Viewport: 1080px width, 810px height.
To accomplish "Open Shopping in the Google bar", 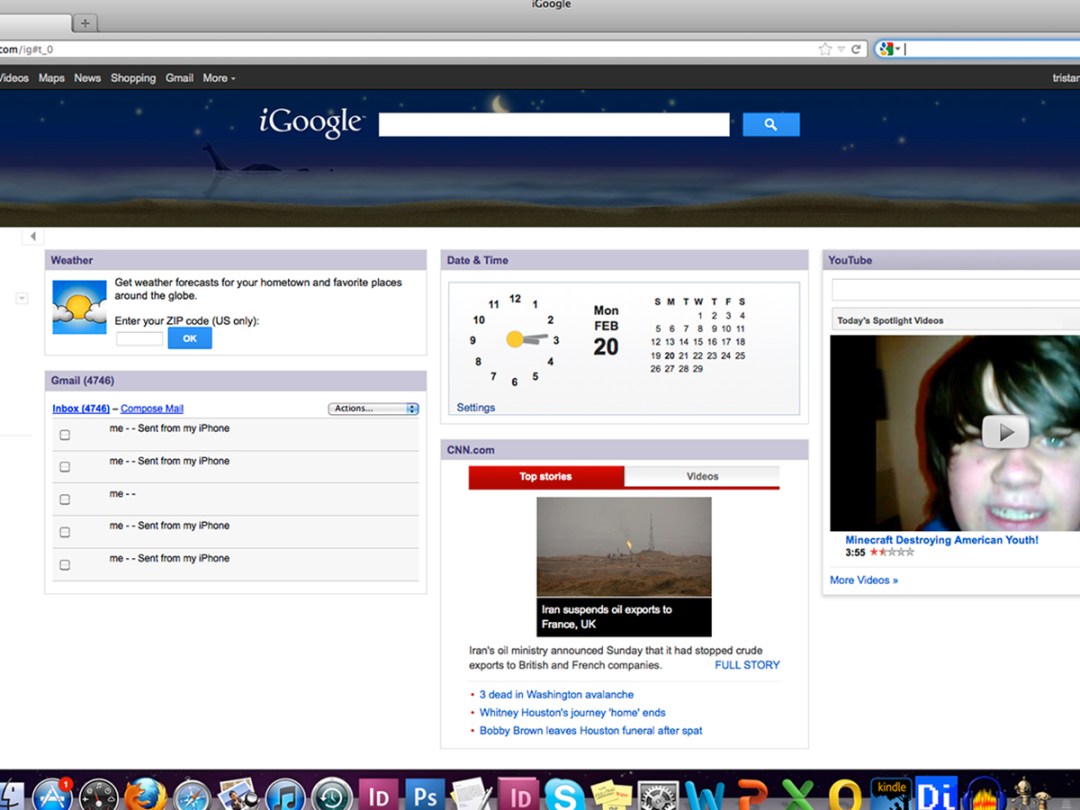I will coord(133,78).
